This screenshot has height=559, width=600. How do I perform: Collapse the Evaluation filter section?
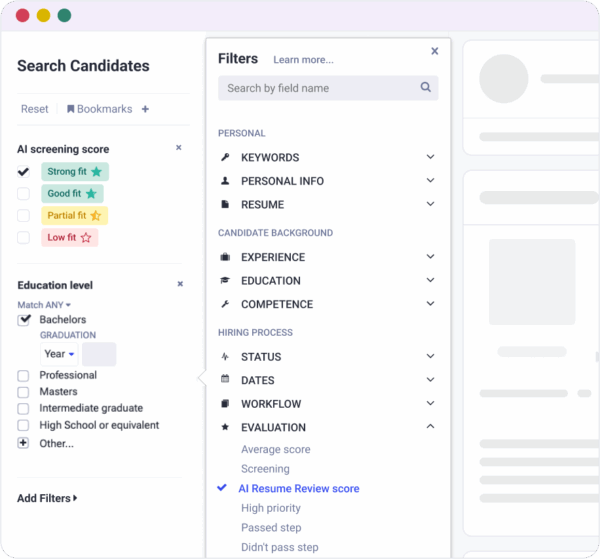pos(430,427)
